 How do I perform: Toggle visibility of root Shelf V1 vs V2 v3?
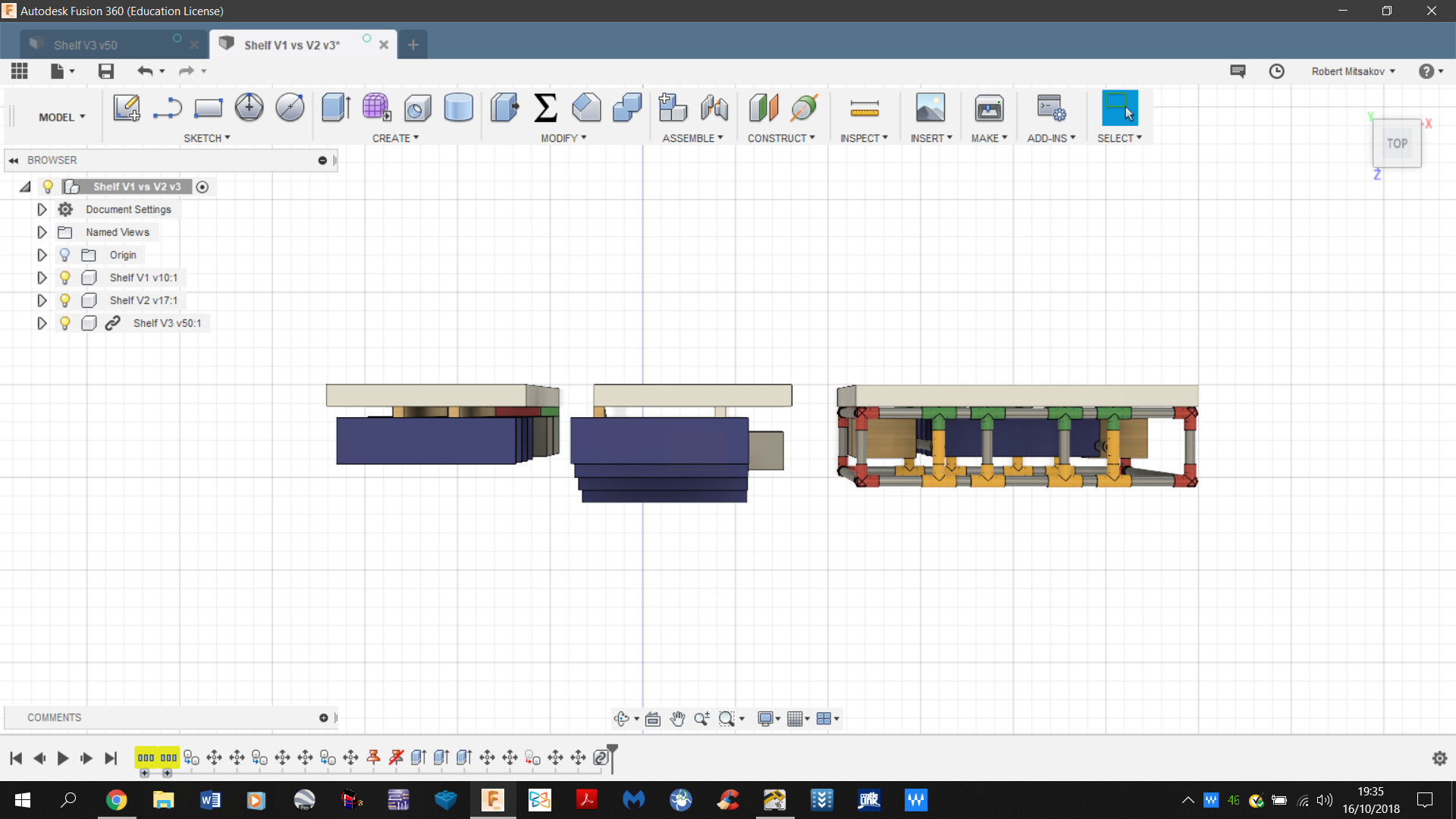48,187
